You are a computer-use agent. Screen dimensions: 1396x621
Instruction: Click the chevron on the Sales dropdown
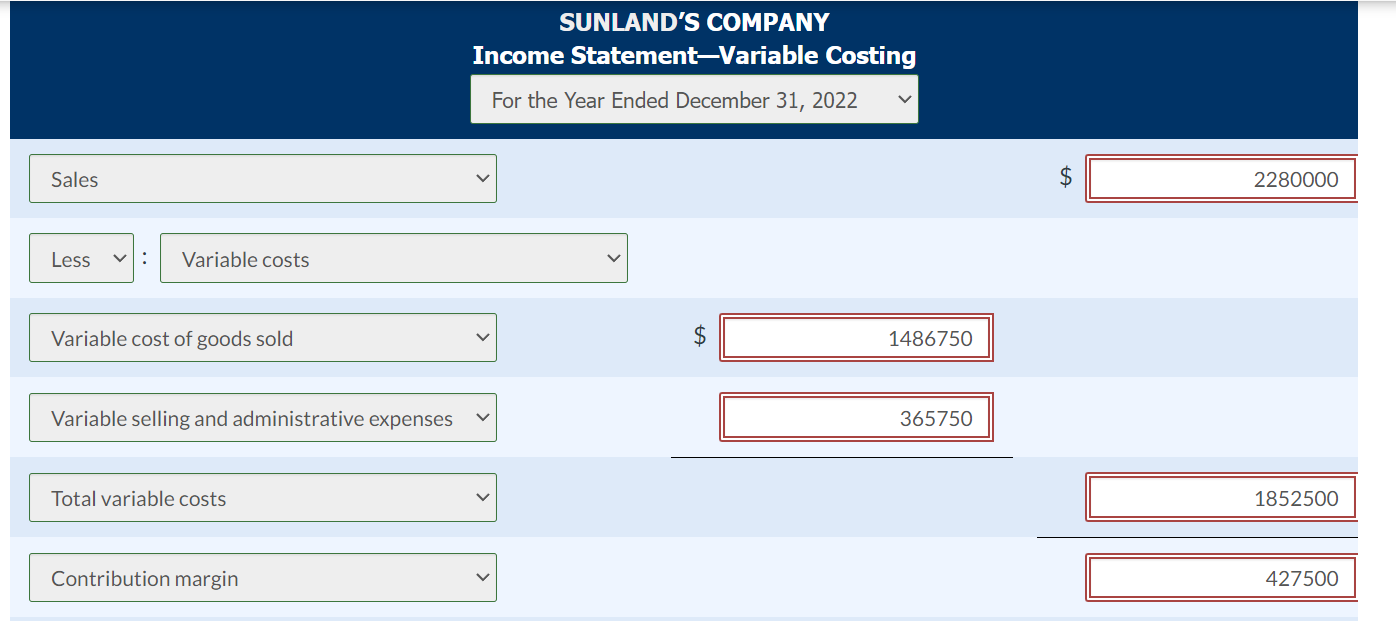484,179
